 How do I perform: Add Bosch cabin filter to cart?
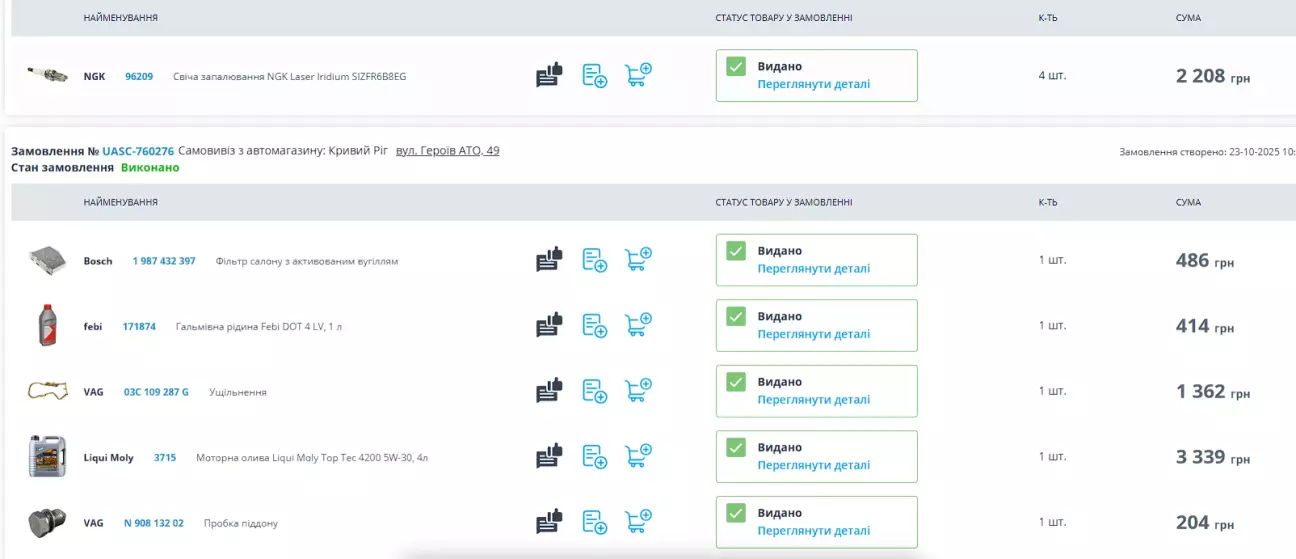click(x=638, y=260)
